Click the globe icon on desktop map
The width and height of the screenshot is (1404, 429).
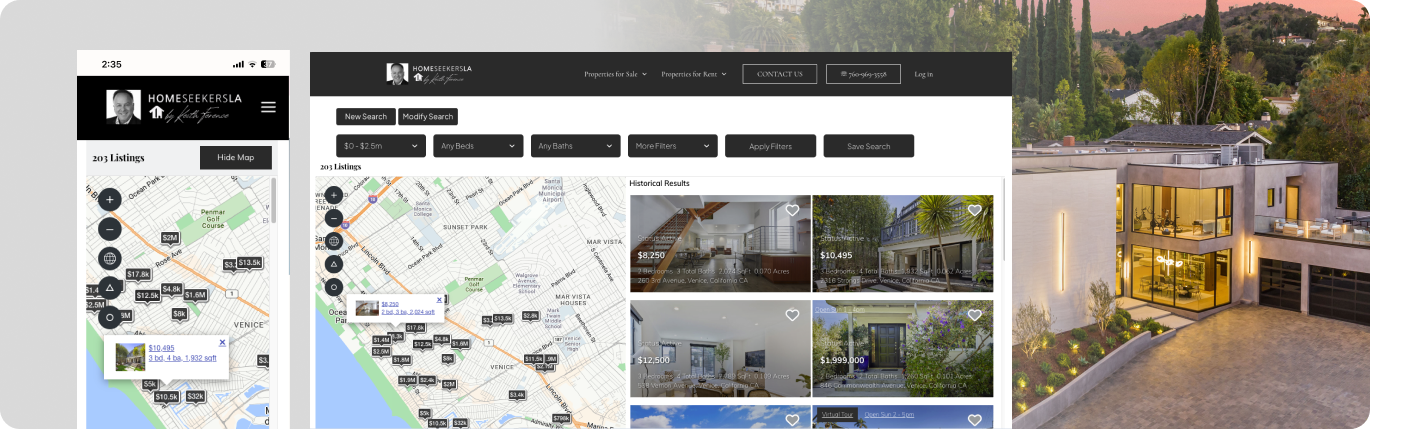coord(334,241)
